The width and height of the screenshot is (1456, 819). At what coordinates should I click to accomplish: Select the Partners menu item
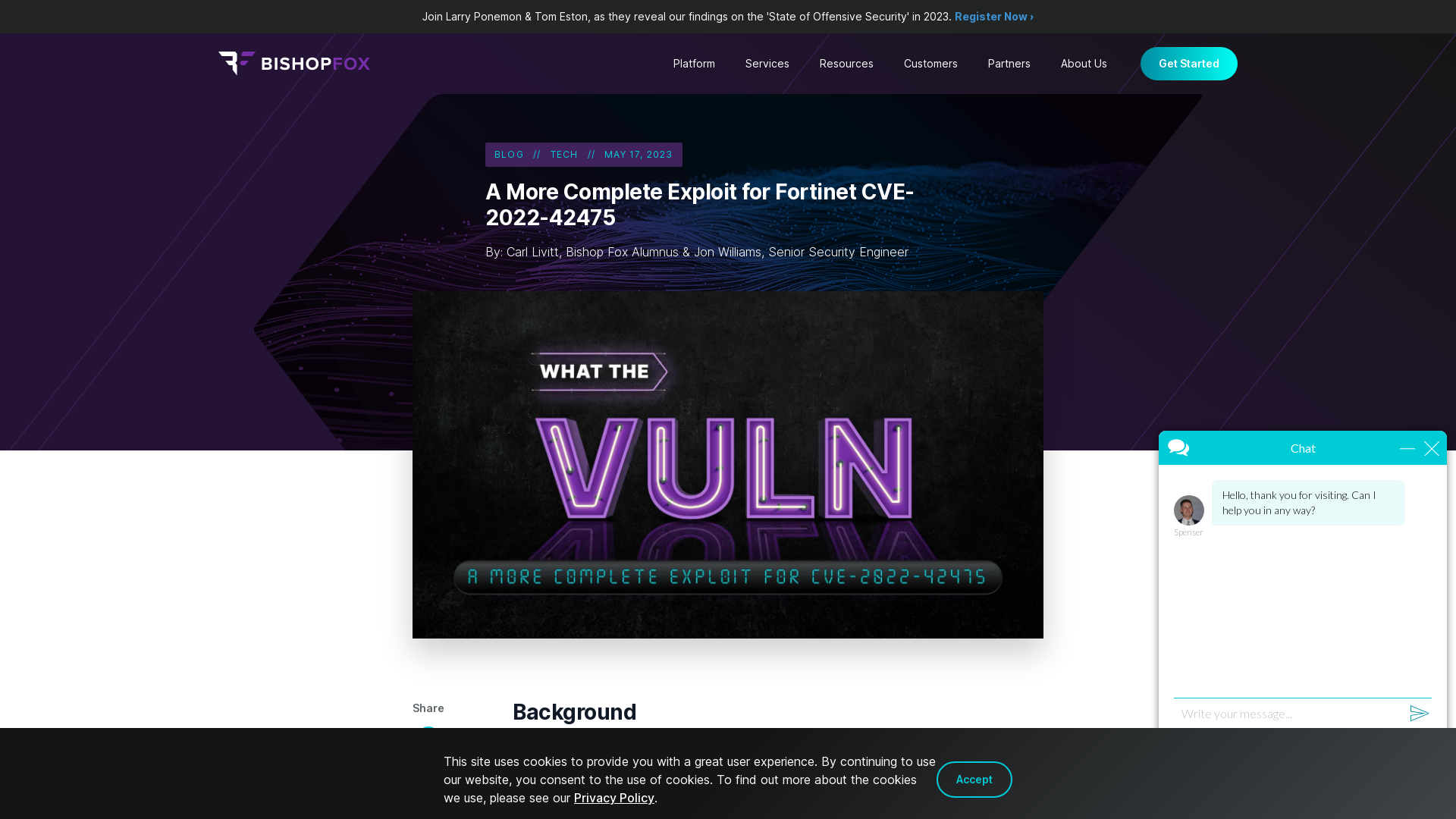click(x=1009, y=63)
